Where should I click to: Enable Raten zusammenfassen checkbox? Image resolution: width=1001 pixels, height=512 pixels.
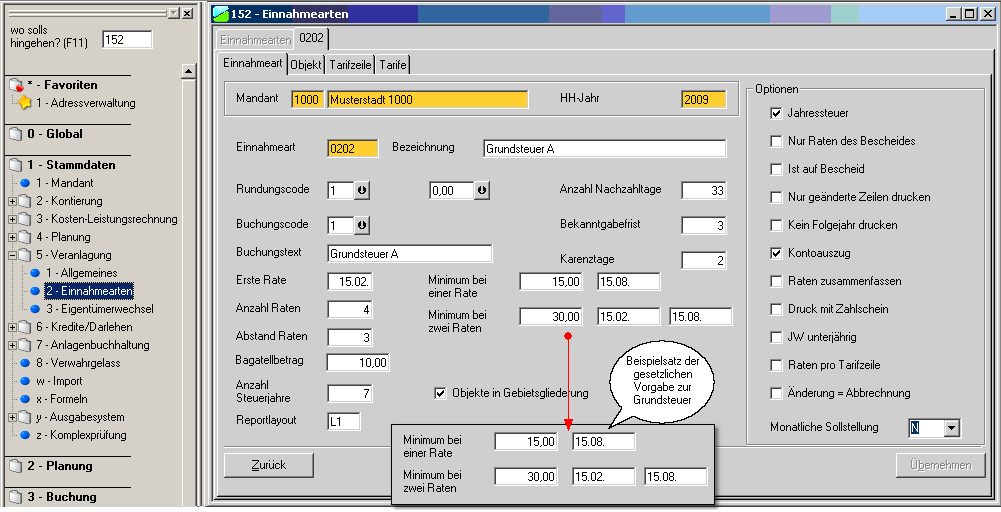tap(776, 281)
